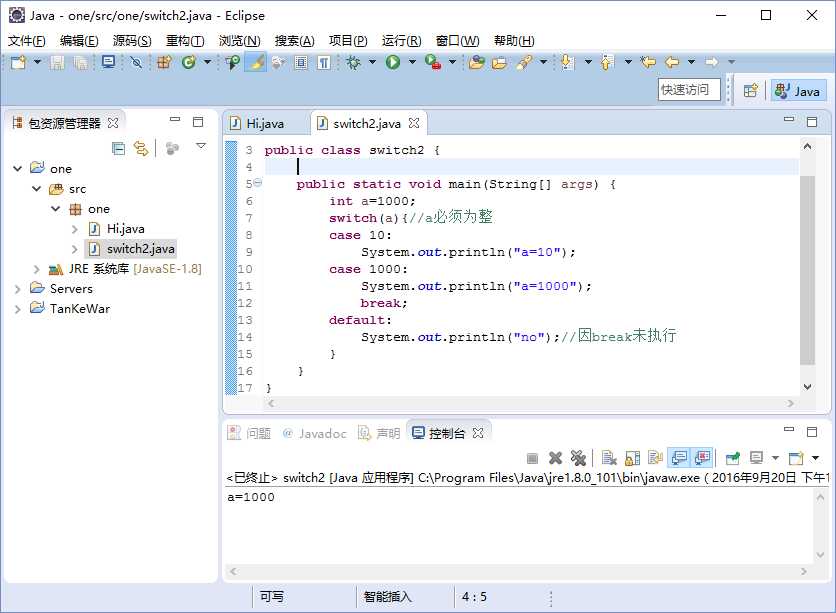Click the Open Type toolbar icon

click(x=232, y=62)
